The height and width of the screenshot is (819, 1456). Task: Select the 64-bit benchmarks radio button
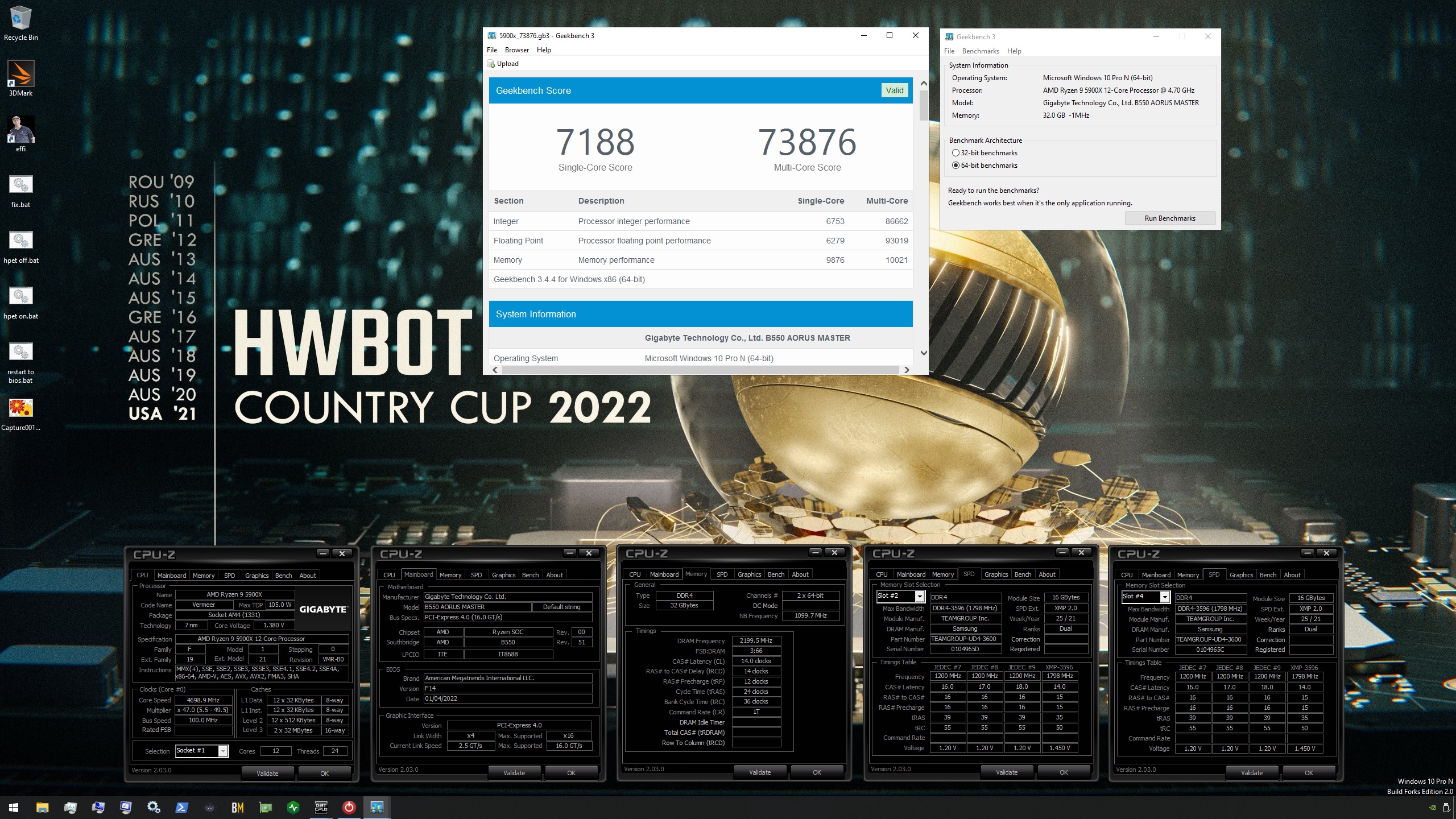(x=955, y=166)
